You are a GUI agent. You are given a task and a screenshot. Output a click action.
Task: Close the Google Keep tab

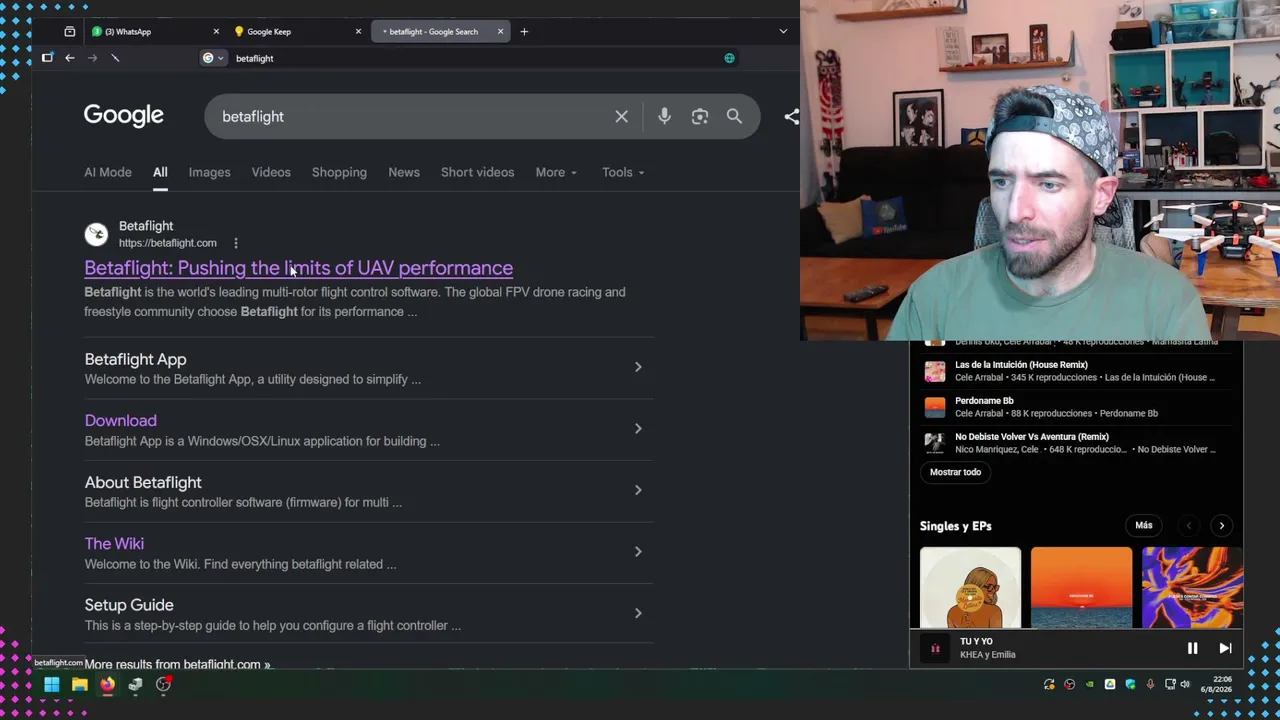pos(358,32)
